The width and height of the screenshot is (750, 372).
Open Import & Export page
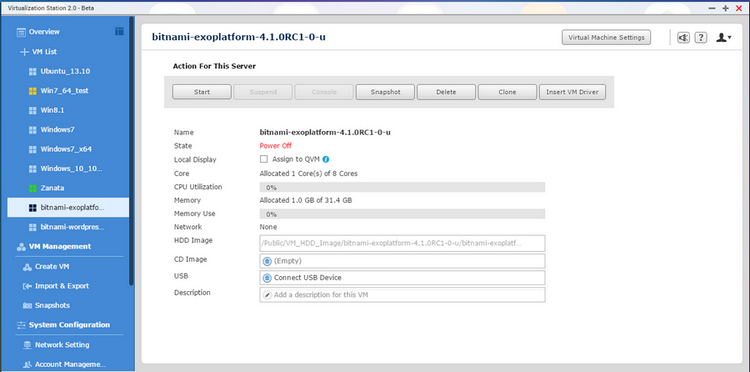tap(62, 286)
